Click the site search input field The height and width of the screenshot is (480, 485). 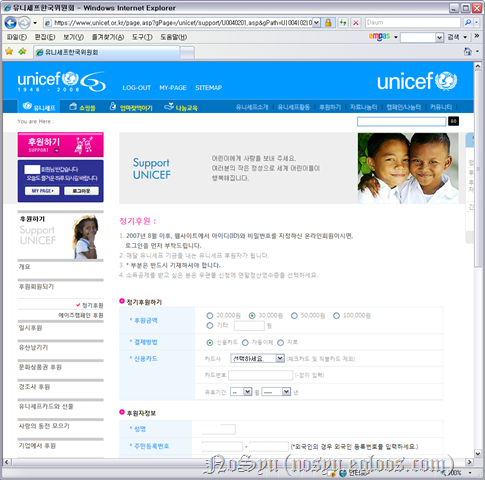[x=402, y=121]
